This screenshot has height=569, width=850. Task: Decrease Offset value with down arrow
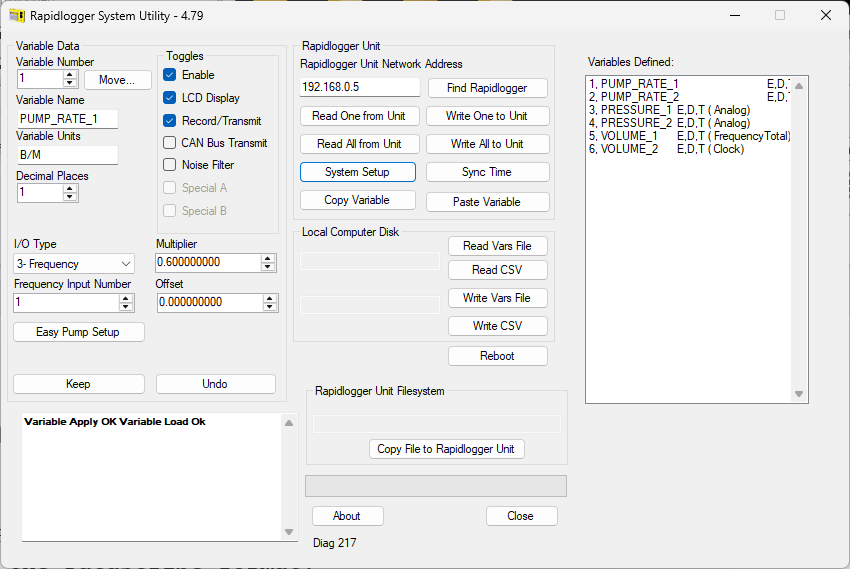pyautogui.click(x=270, y=307)
